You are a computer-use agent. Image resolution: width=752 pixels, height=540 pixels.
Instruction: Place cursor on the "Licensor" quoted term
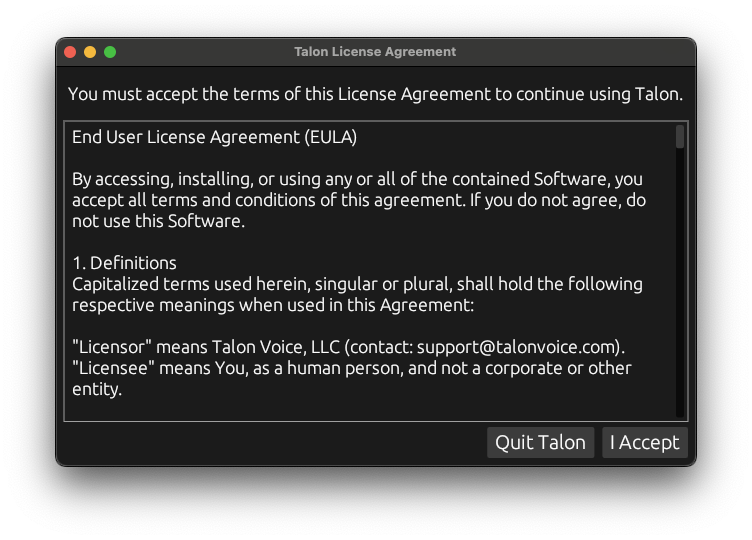click(112, 347)
